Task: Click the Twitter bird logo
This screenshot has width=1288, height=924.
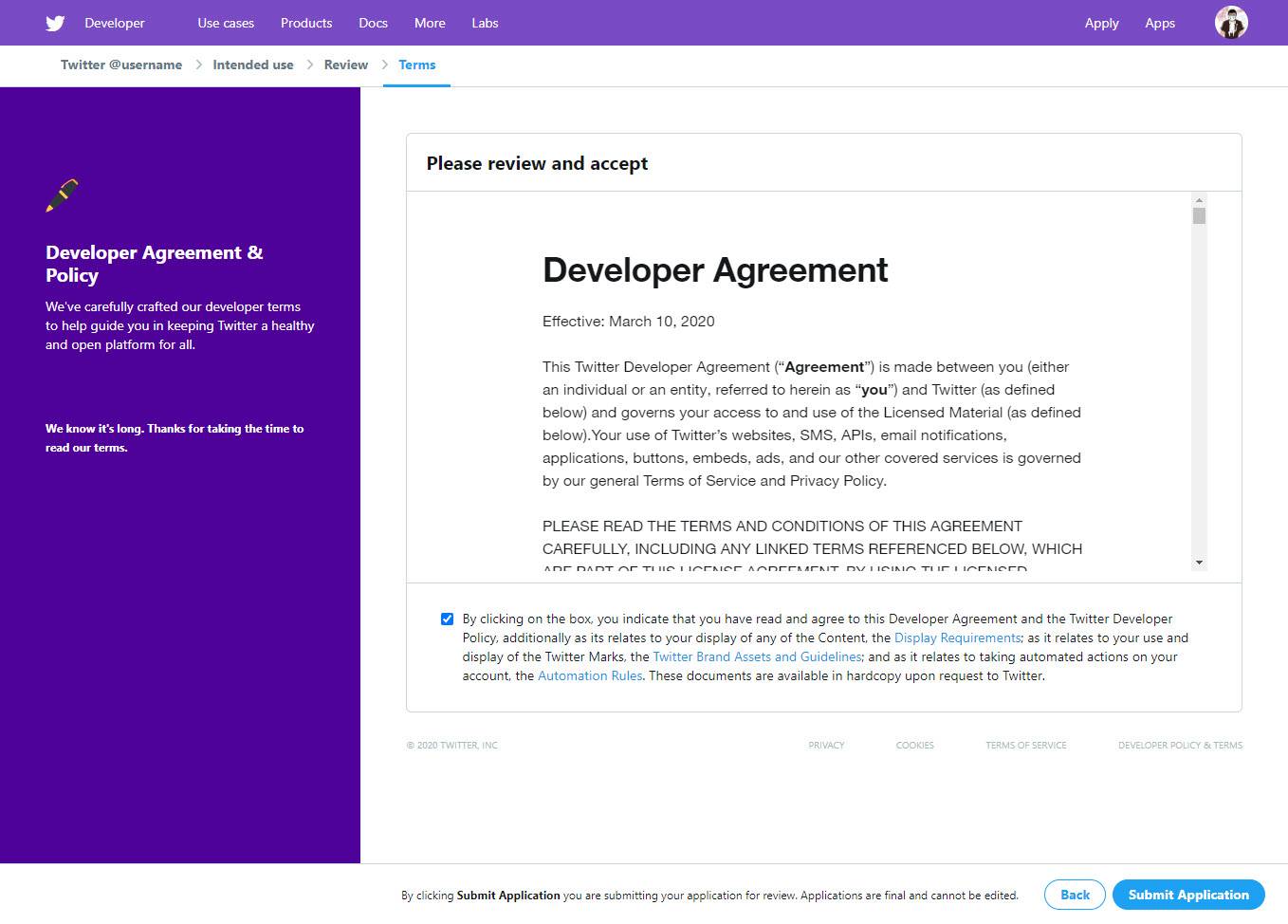Action: [x=55, y=23]
